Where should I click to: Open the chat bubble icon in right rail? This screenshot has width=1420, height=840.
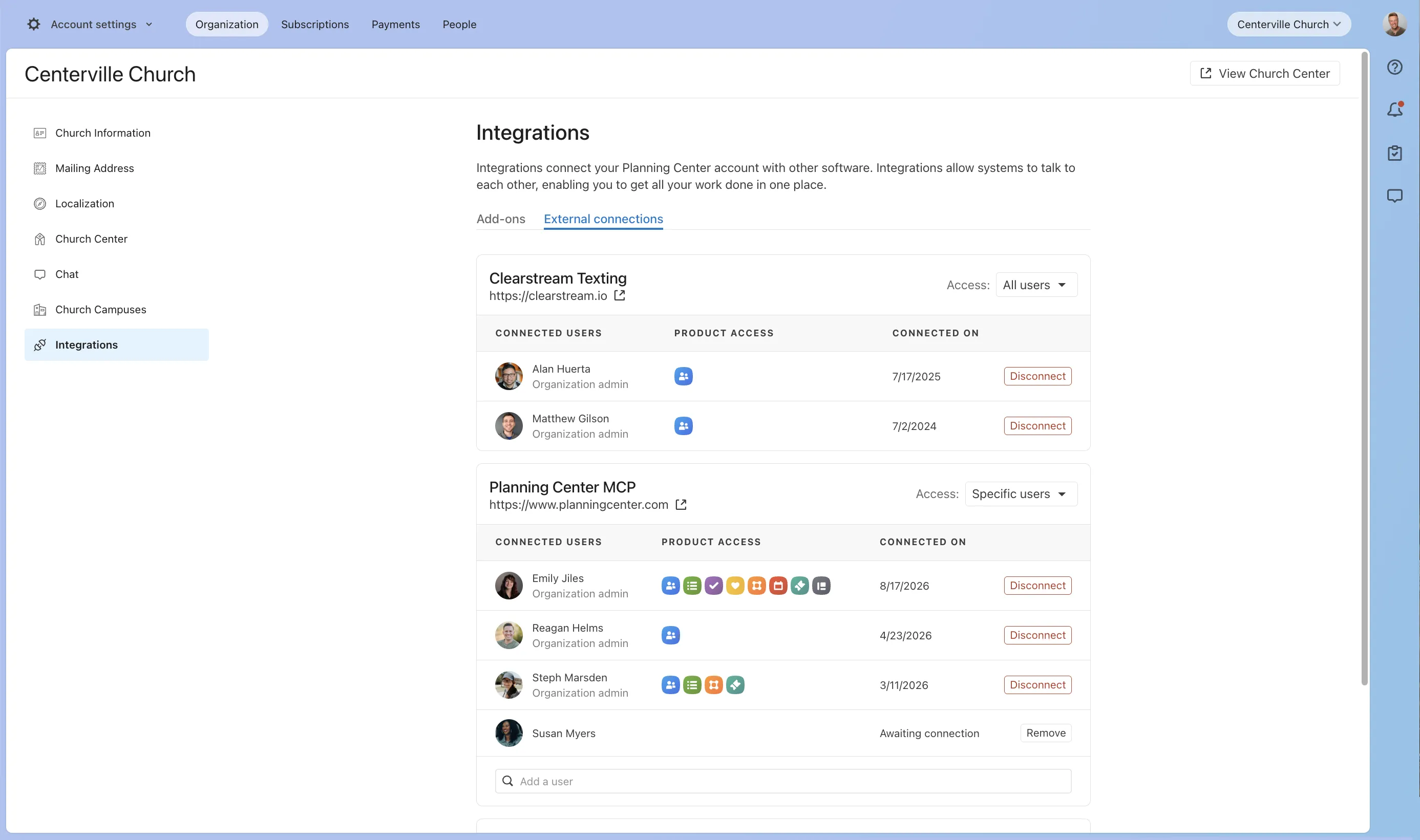[x=1394, y=196]
